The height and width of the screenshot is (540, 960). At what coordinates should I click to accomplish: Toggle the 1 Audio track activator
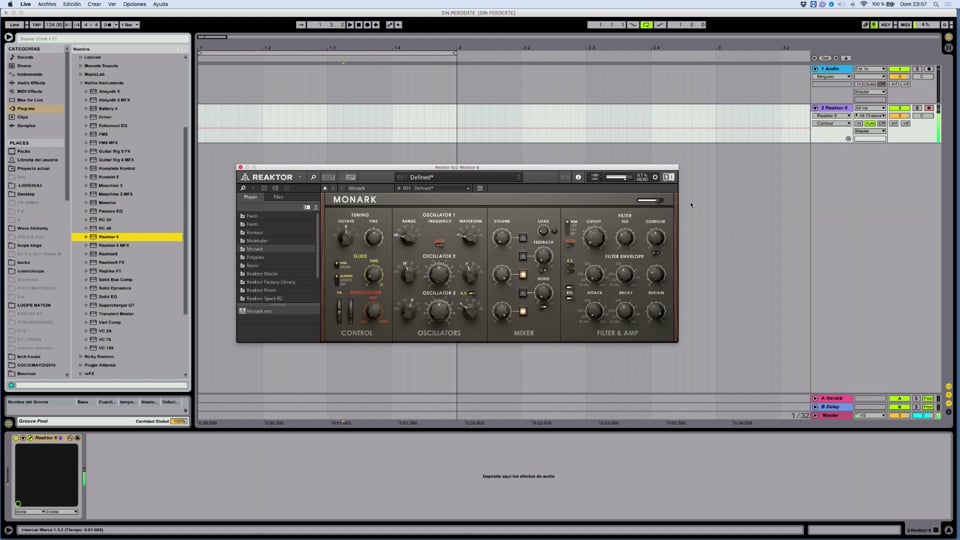pyautogui.click(x=899, y=69)
